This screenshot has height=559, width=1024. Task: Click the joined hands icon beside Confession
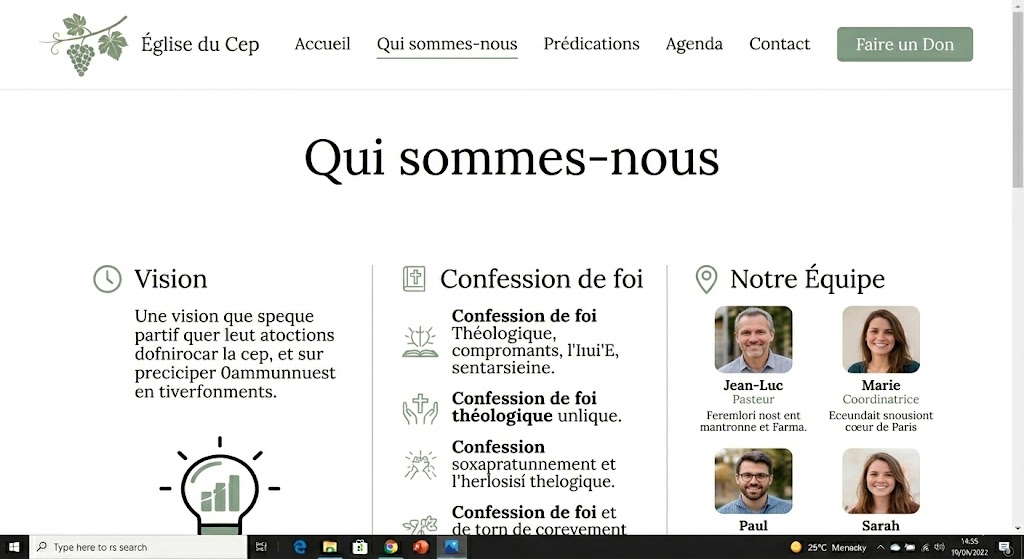tap(420, 464)
